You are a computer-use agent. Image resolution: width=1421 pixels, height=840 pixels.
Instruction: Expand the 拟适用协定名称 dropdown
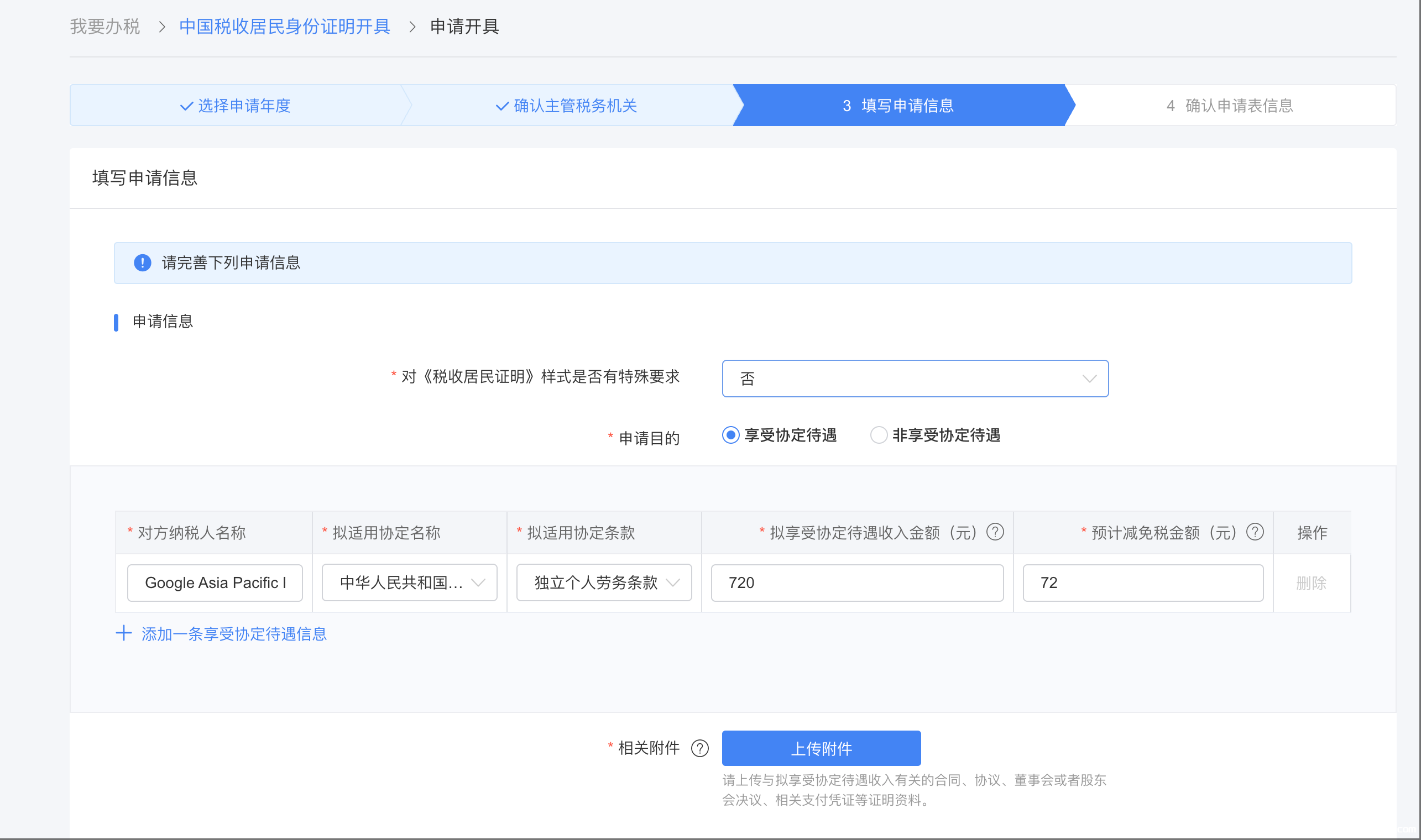410,582
